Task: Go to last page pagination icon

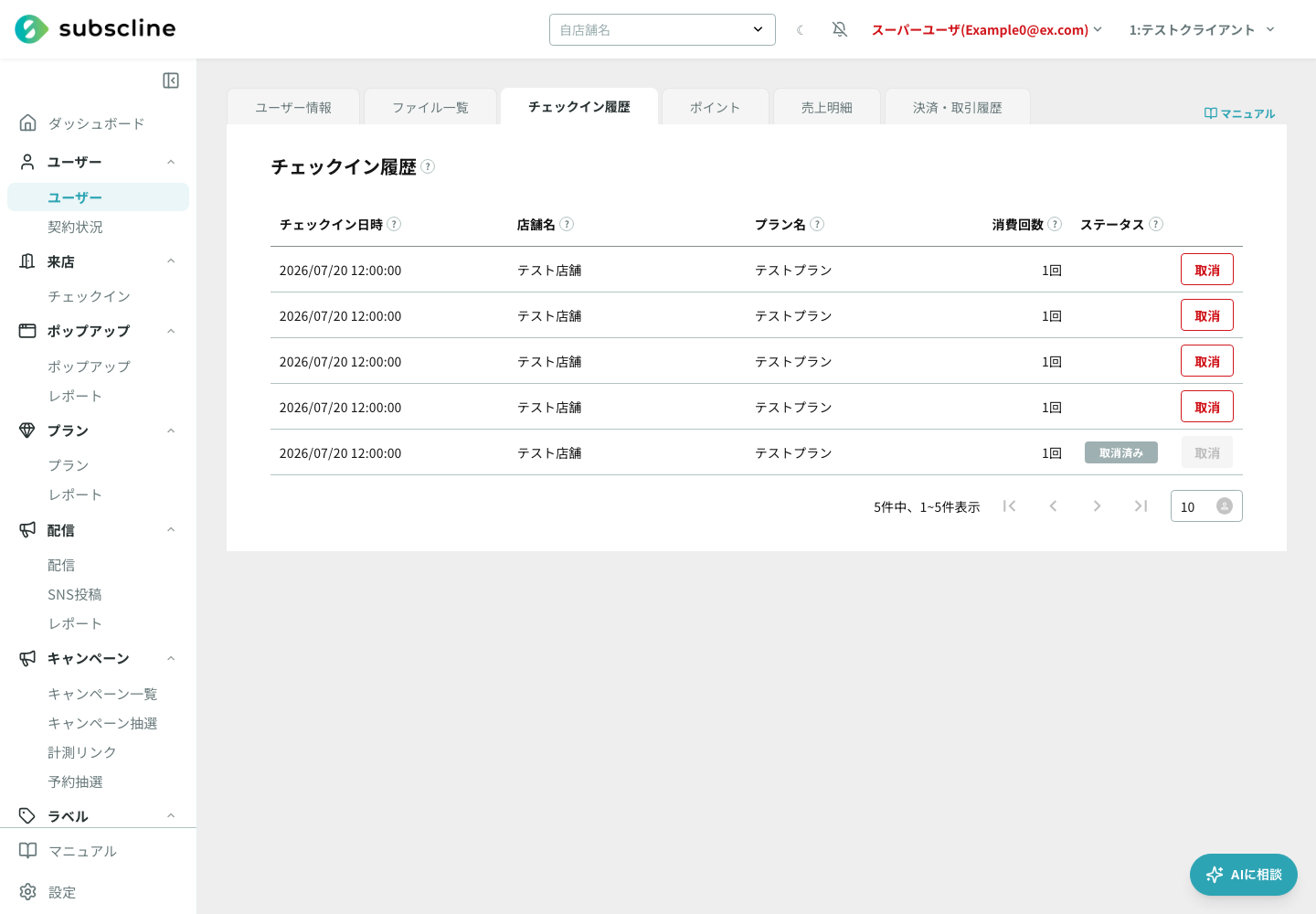Action: point(1141,505)
